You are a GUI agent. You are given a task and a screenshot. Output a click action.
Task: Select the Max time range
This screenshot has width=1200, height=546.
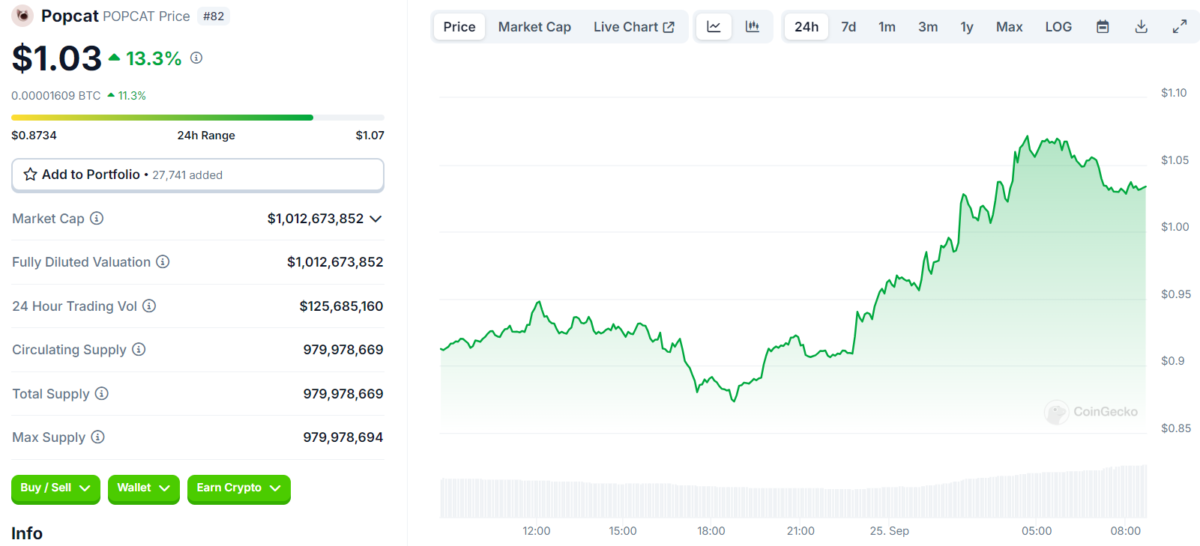(x=1009, y=27)
